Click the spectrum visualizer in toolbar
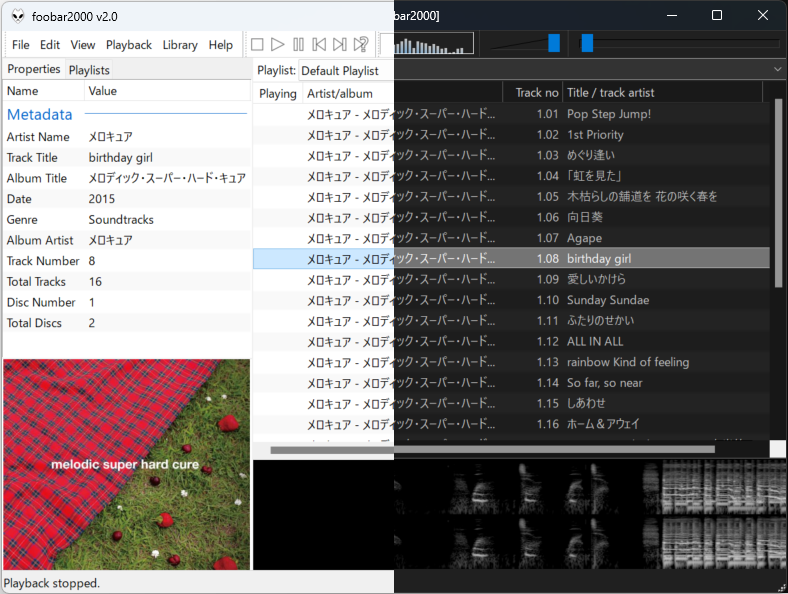This screenshot has width=788, height=594. pos(427,43)
